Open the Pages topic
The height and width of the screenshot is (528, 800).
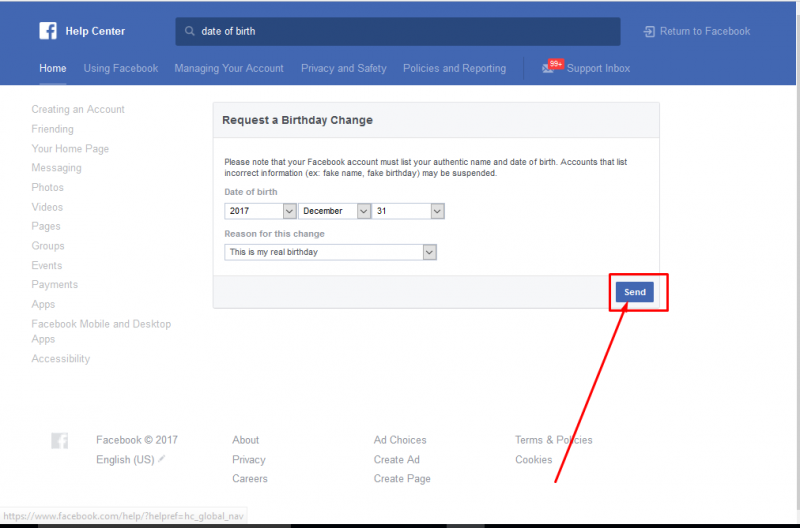pyautogui.click(x=46, y=226)
